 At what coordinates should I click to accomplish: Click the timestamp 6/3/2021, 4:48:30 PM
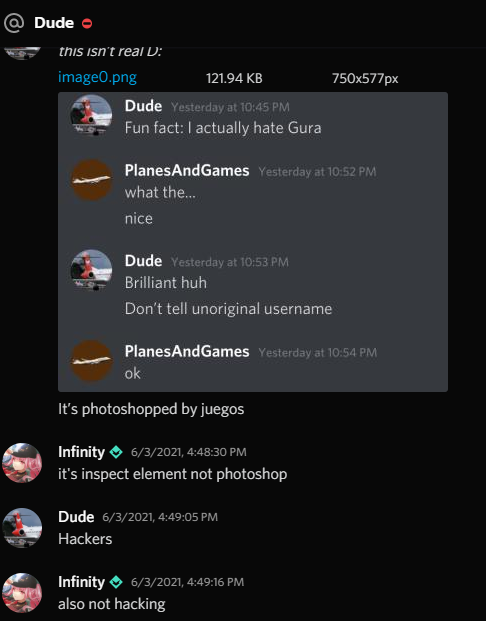(189, 452)
